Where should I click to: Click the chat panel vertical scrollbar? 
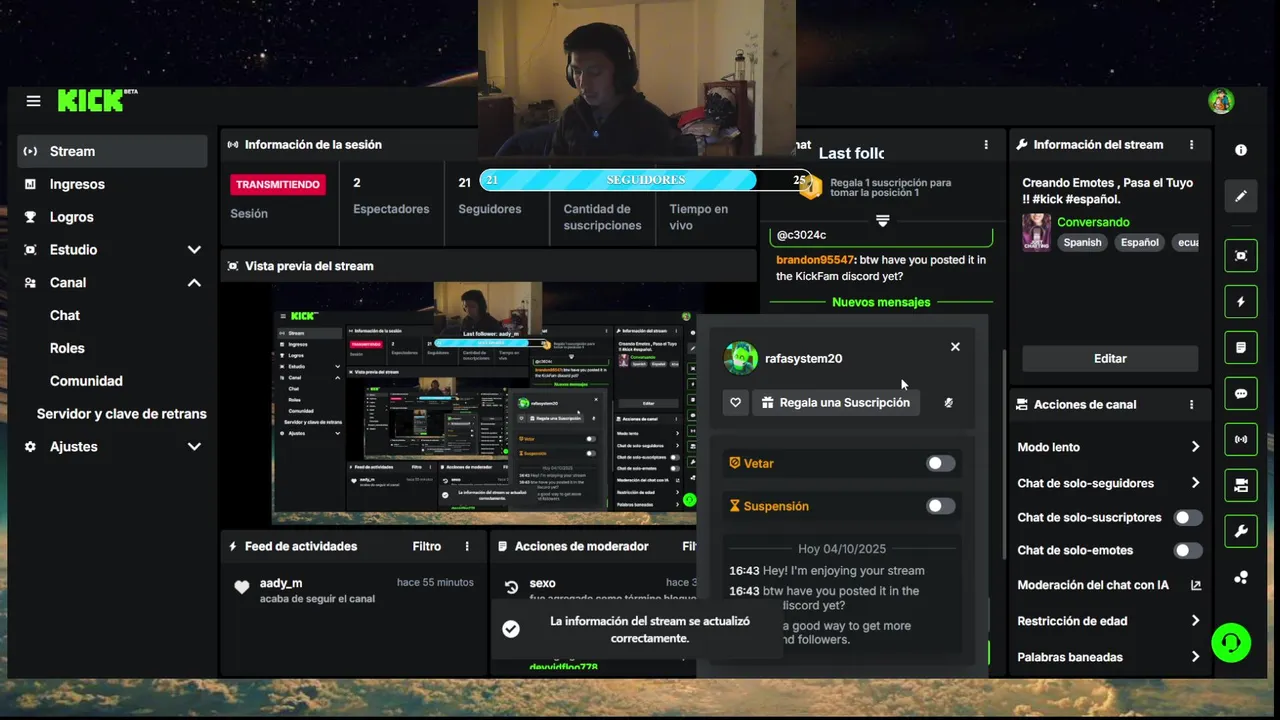(1003, 455)
